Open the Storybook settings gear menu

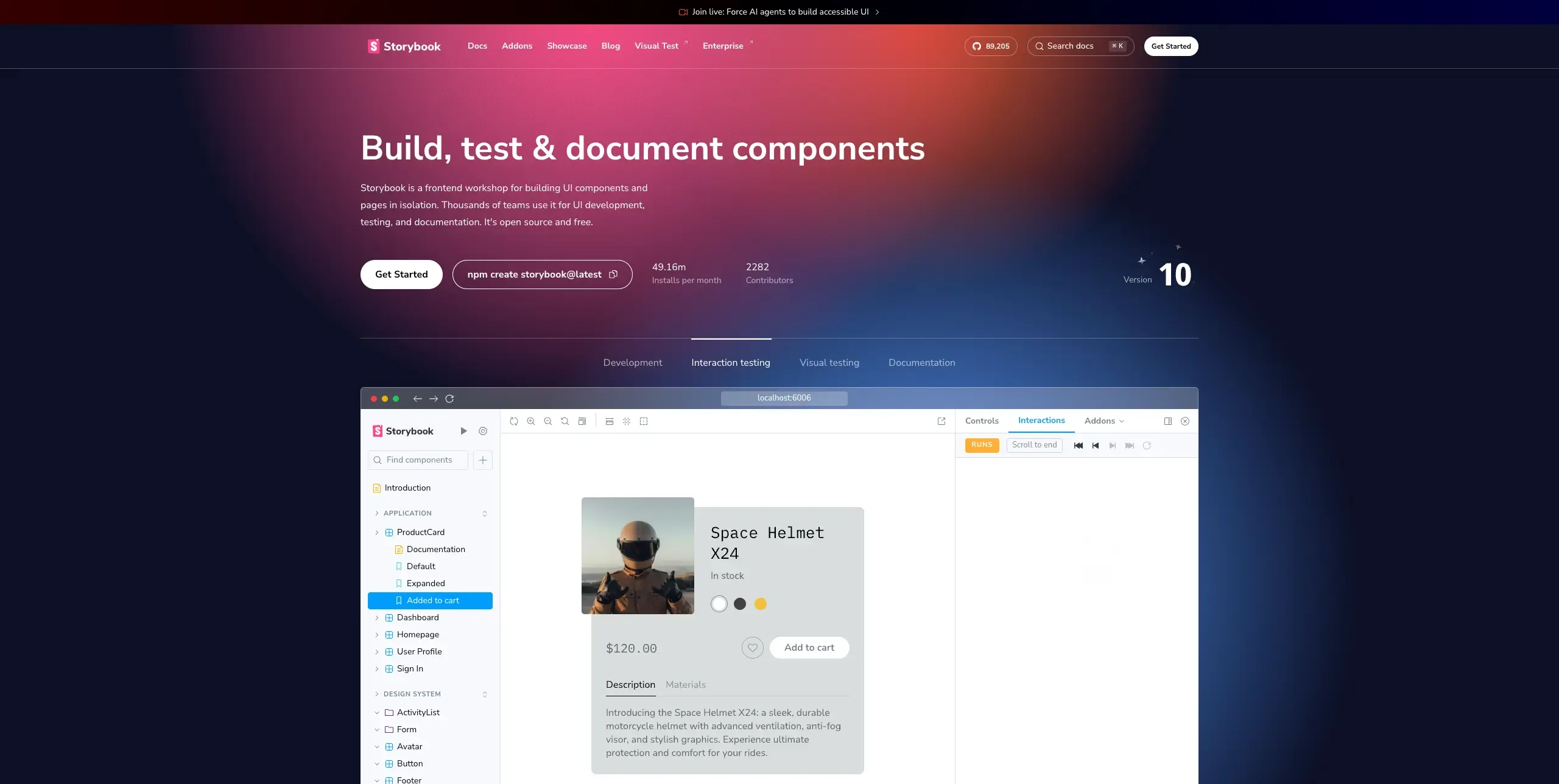pyautogui.click(x=483, y=431)
